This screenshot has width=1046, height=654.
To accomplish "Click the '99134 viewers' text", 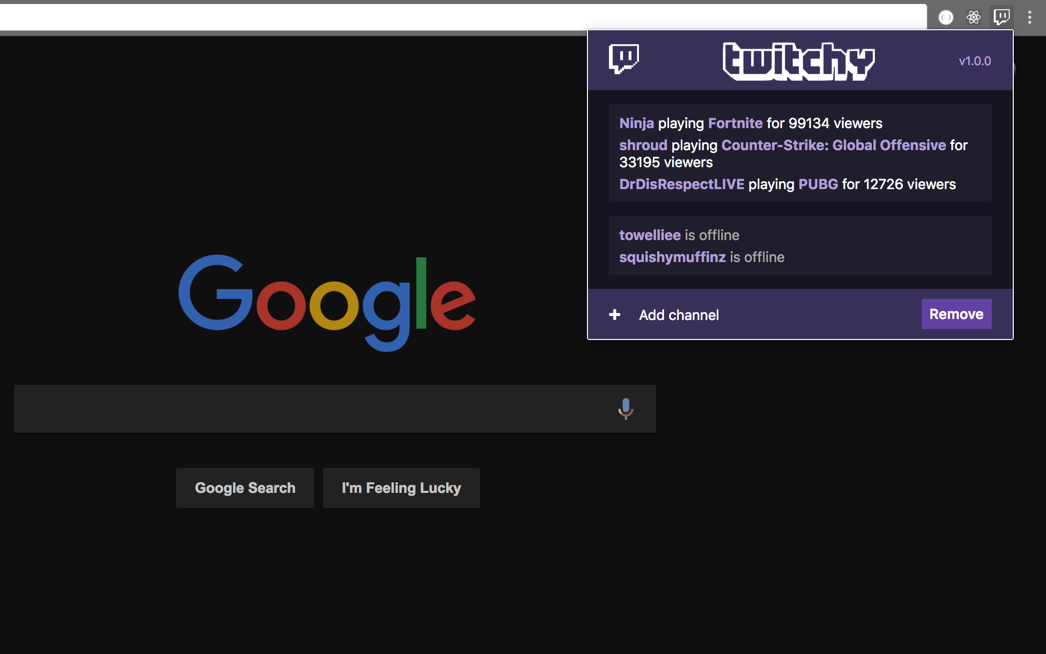I will pos(835,123).
